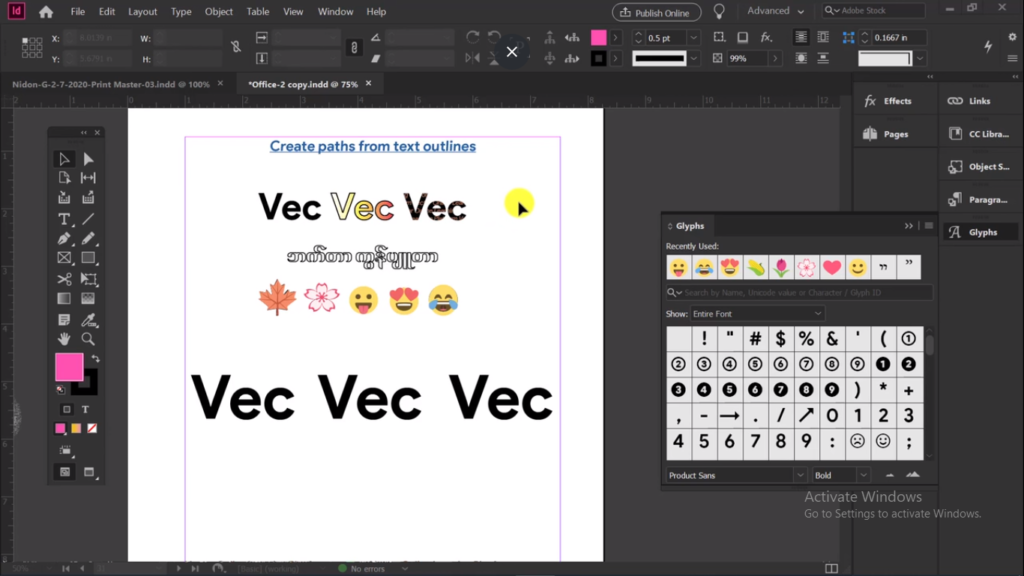Click the pink fill color swatch in toolbox
This screenshot has width=1024, height=576.
coord(69,367)
